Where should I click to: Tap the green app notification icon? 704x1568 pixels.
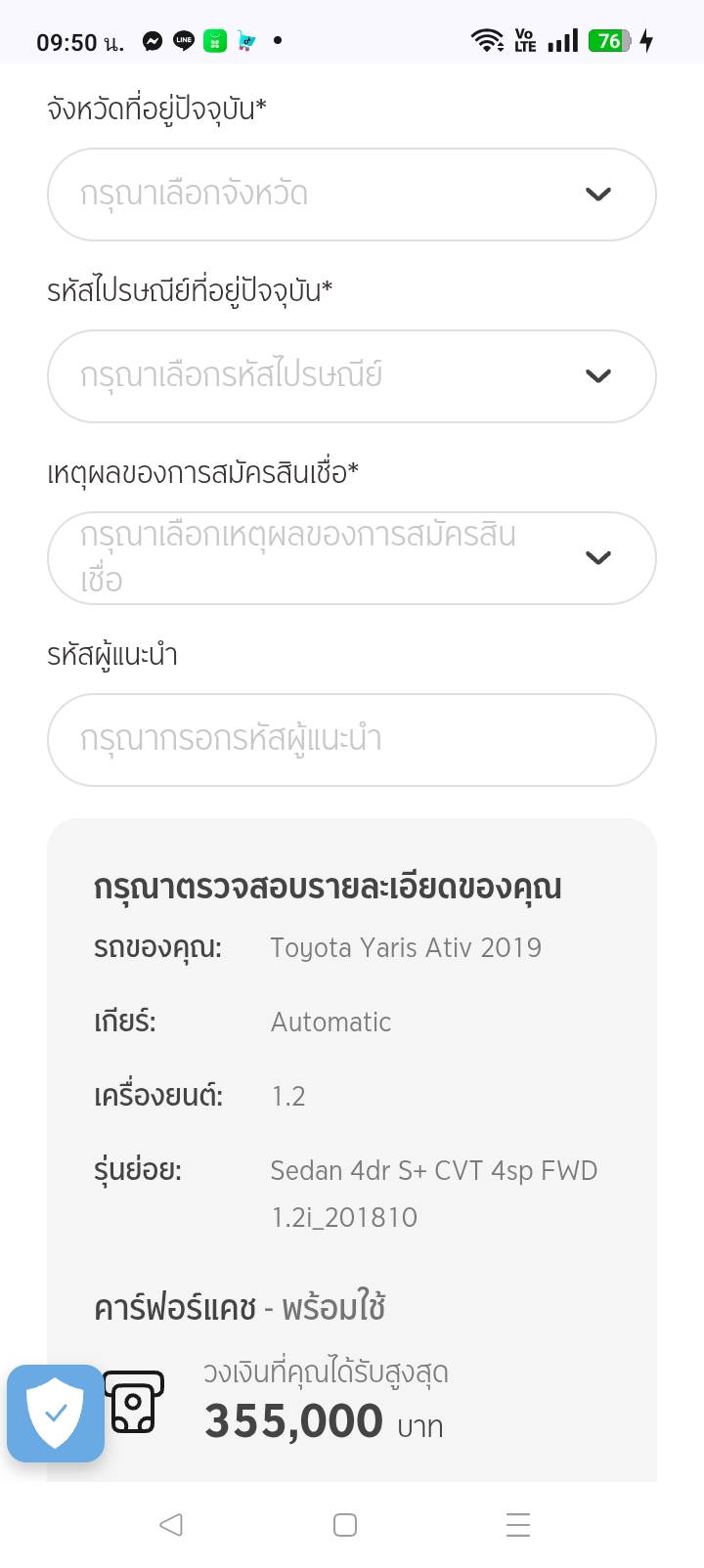(x=215, y=41)
